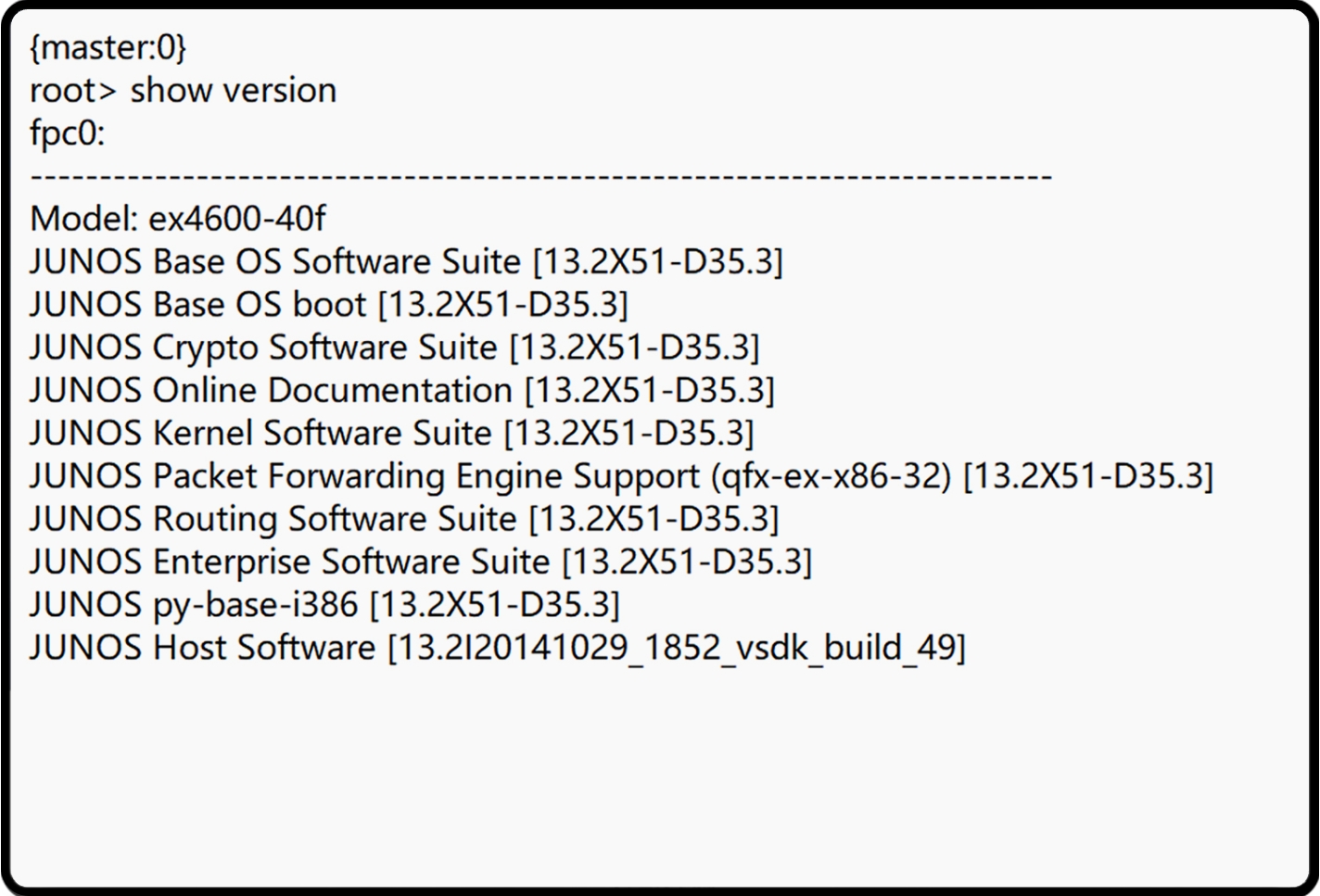1320x896 pixels.
Task: Click the JUNOS Kernel Software Suite line
Action: coord(391,433)
